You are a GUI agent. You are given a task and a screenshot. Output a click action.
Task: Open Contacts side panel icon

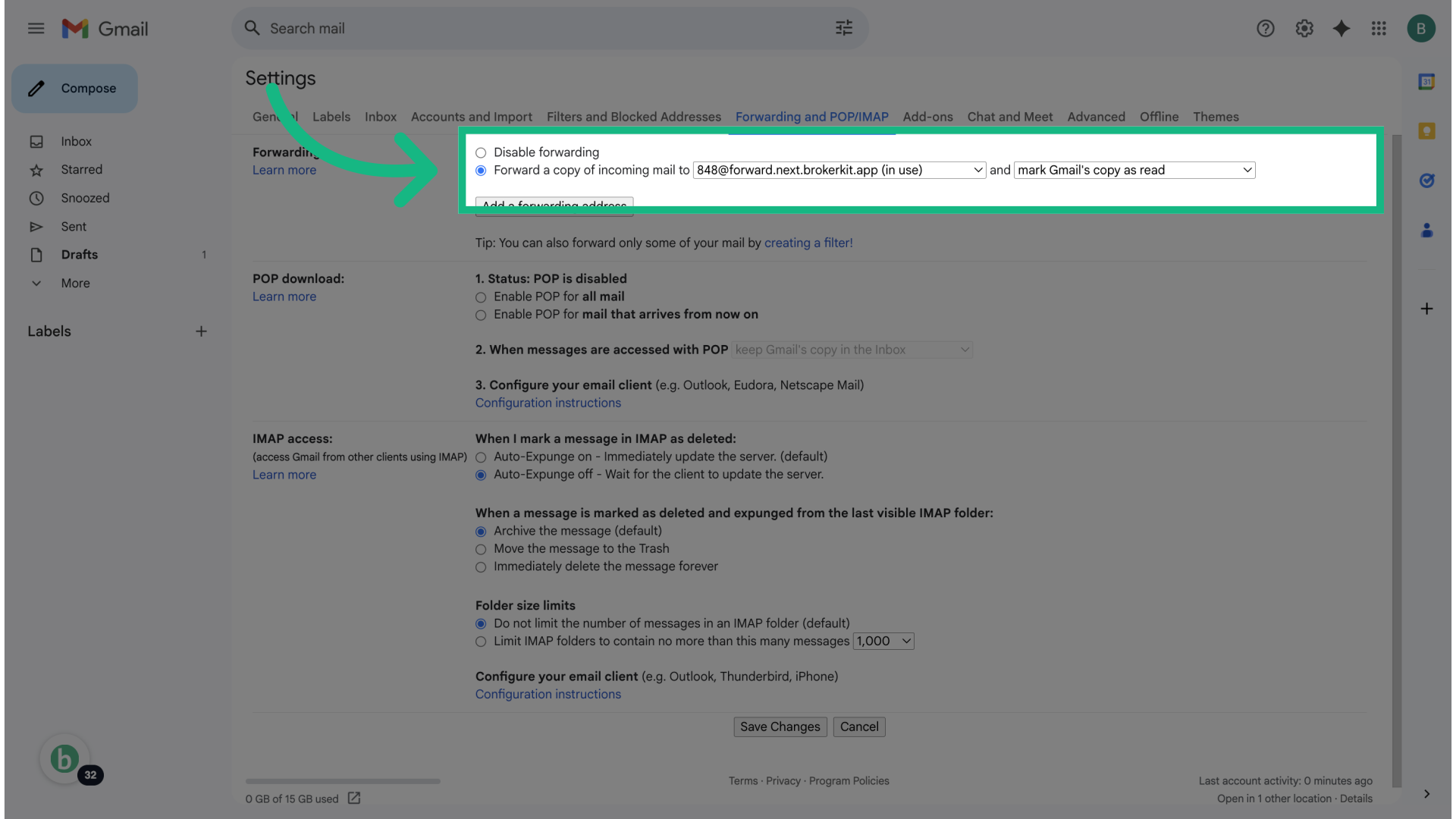point(1426,230)
